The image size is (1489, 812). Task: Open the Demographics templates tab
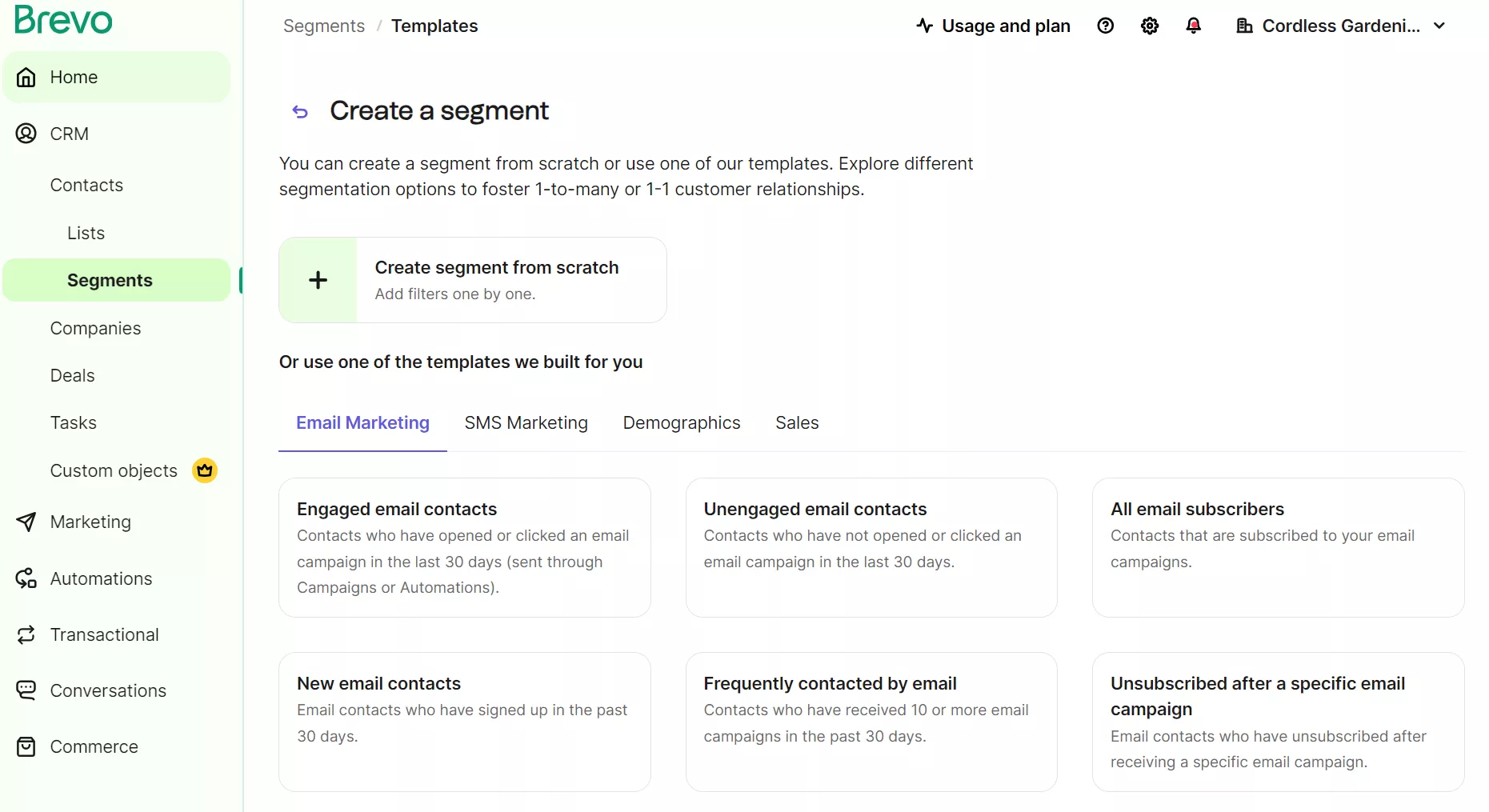click(681, 422)
